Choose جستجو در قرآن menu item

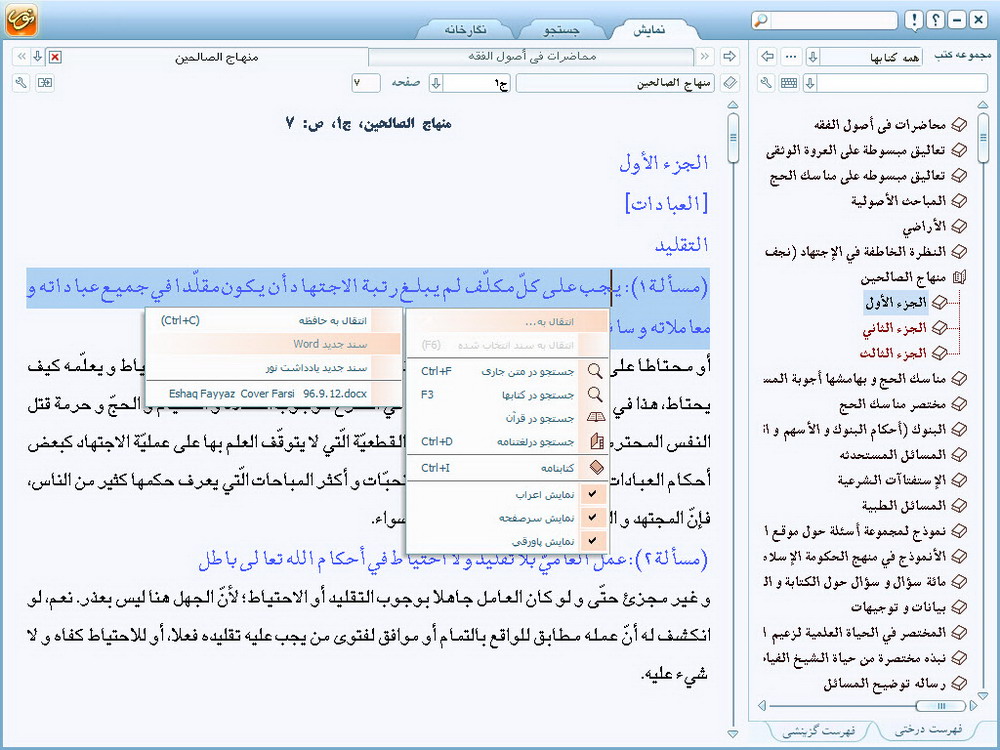[x=508, y=418]
